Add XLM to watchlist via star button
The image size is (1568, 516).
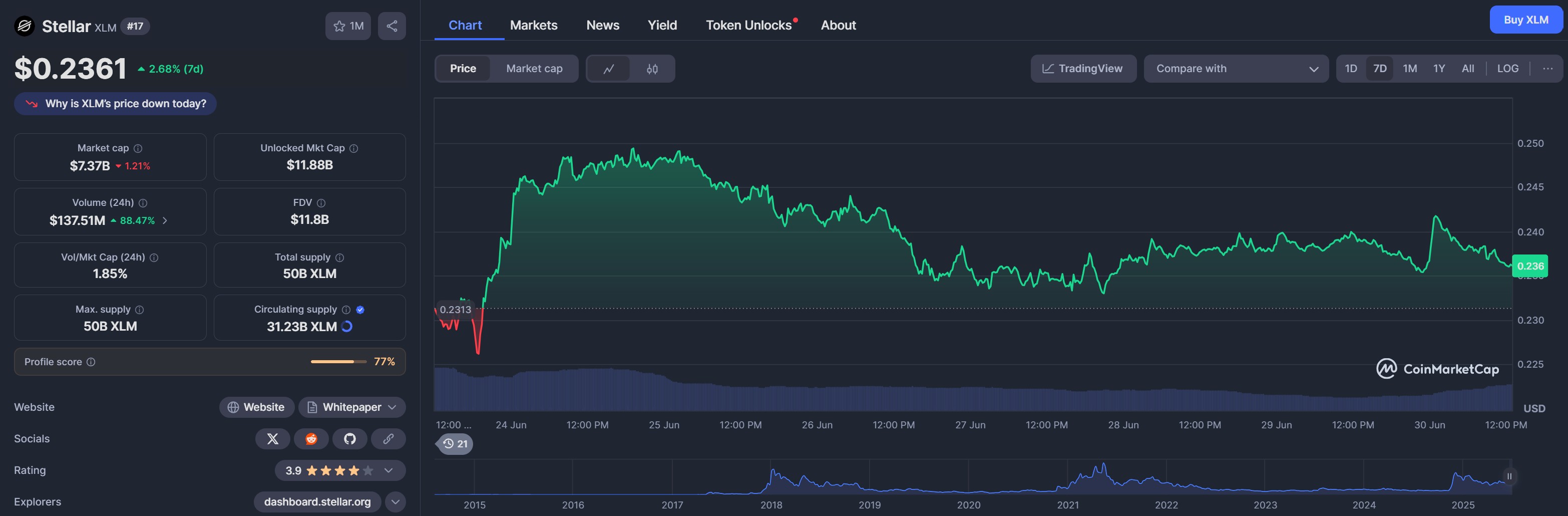coord(348,26)
